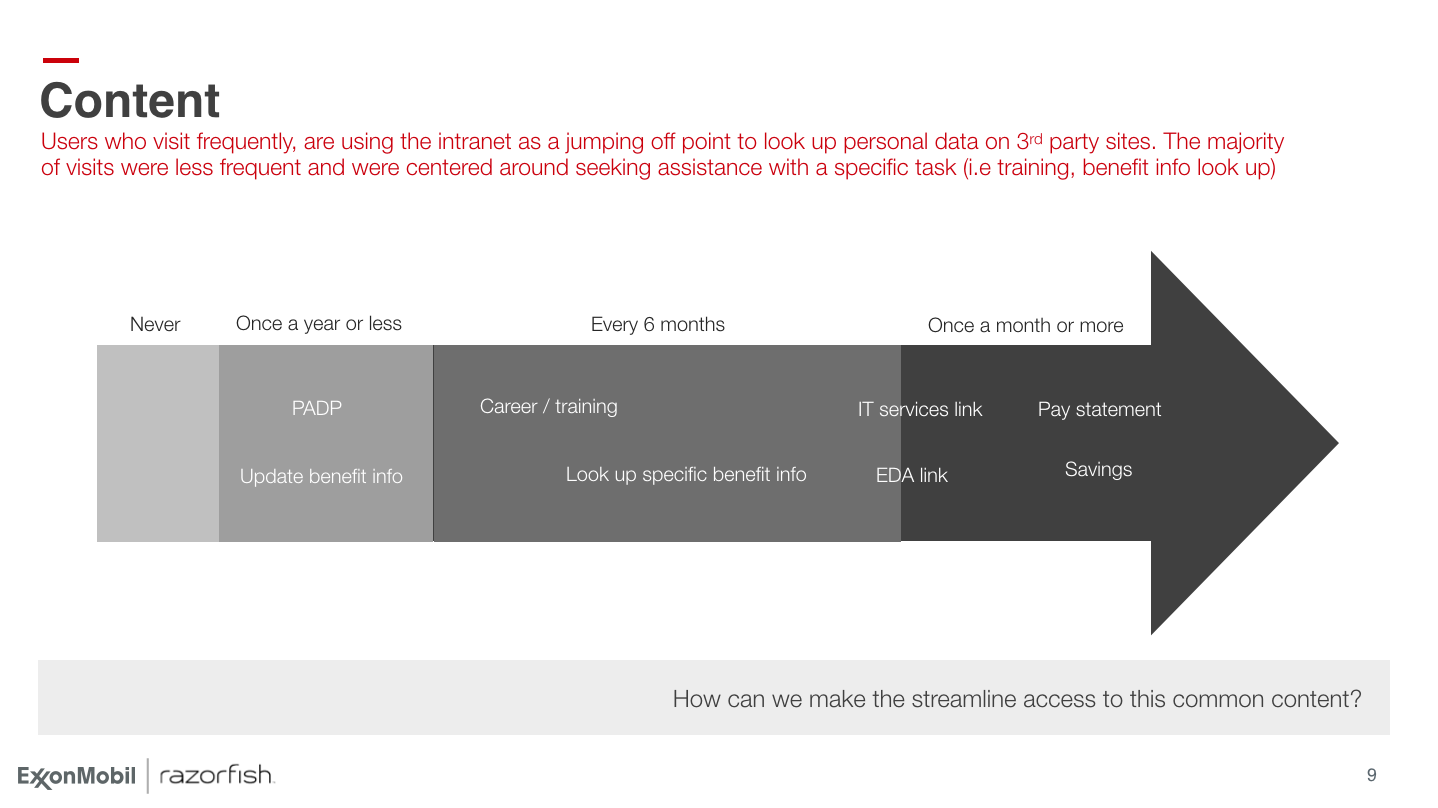Image resolution: width=1438 pixels, height=808 pixels.
Task: Click the red subtitle starting with 'Users who visit frequently'
Action: point(662,155)
